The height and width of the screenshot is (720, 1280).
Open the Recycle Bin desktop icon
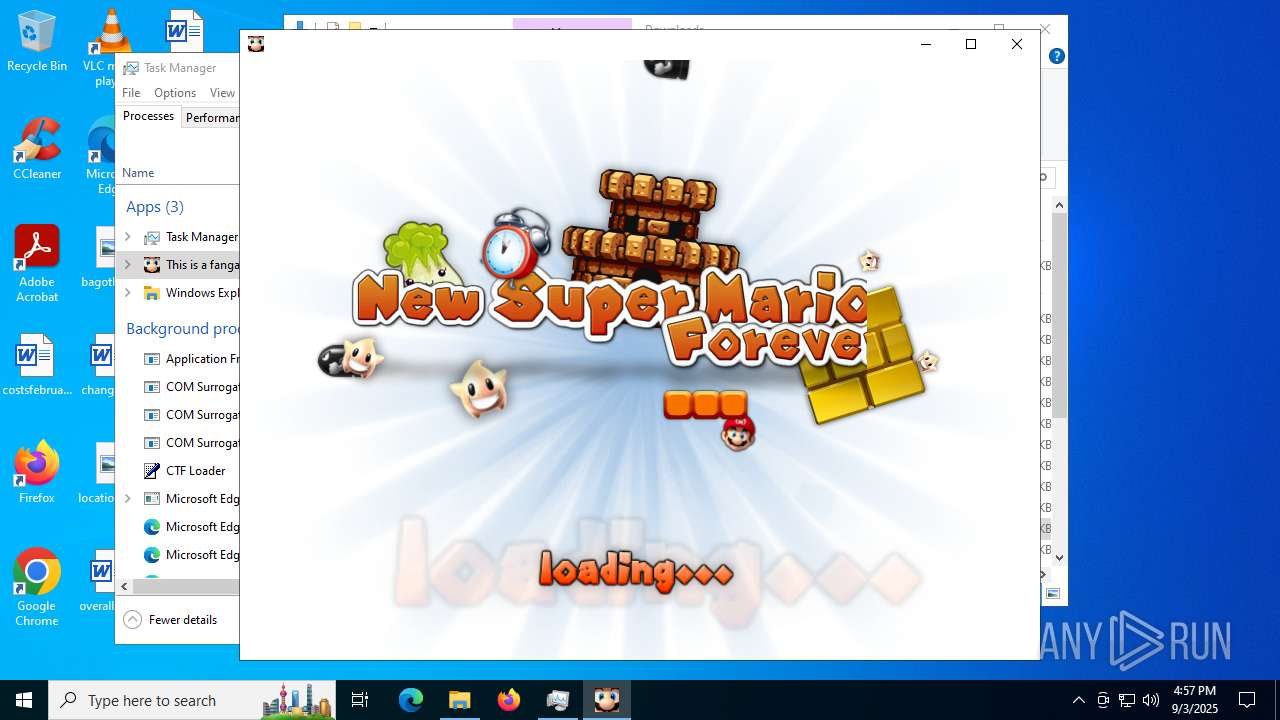[37, 42]
